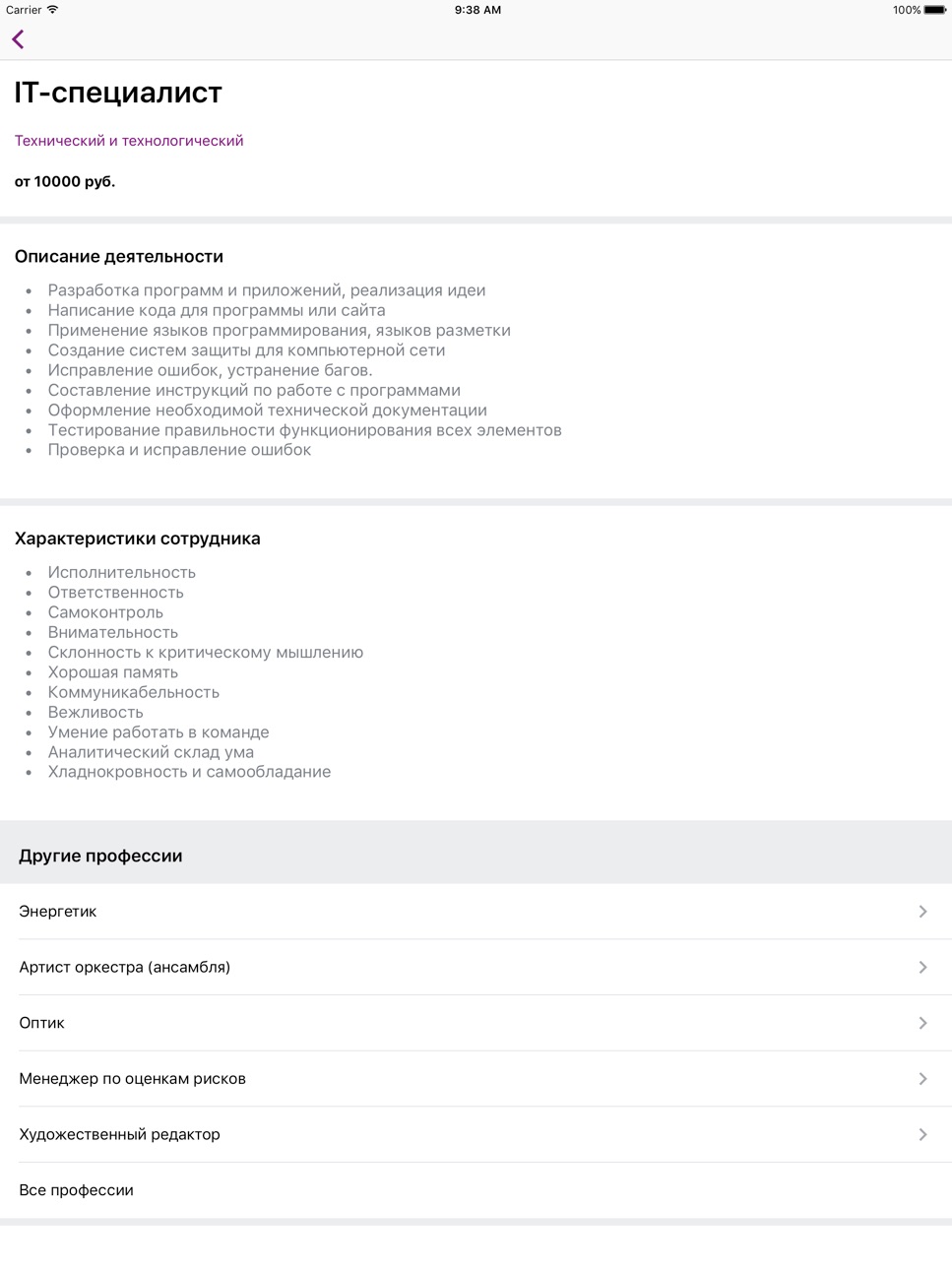Screen dimensions: 952x1270
Task: Show Все профессии list
Action: (476, 1190)
